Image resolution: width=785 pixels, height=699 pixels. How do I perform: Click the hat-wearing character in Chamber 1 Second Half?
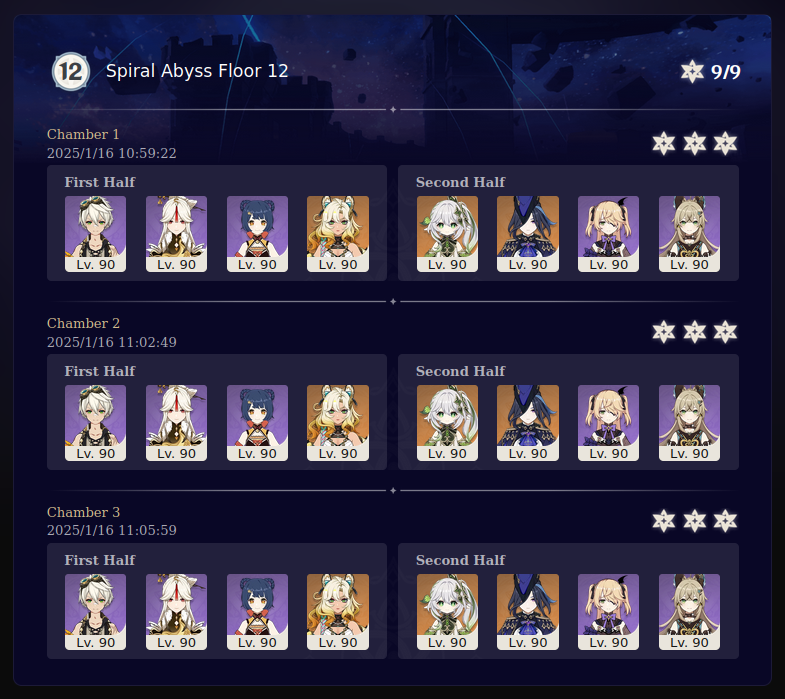(x=528, y=234)
